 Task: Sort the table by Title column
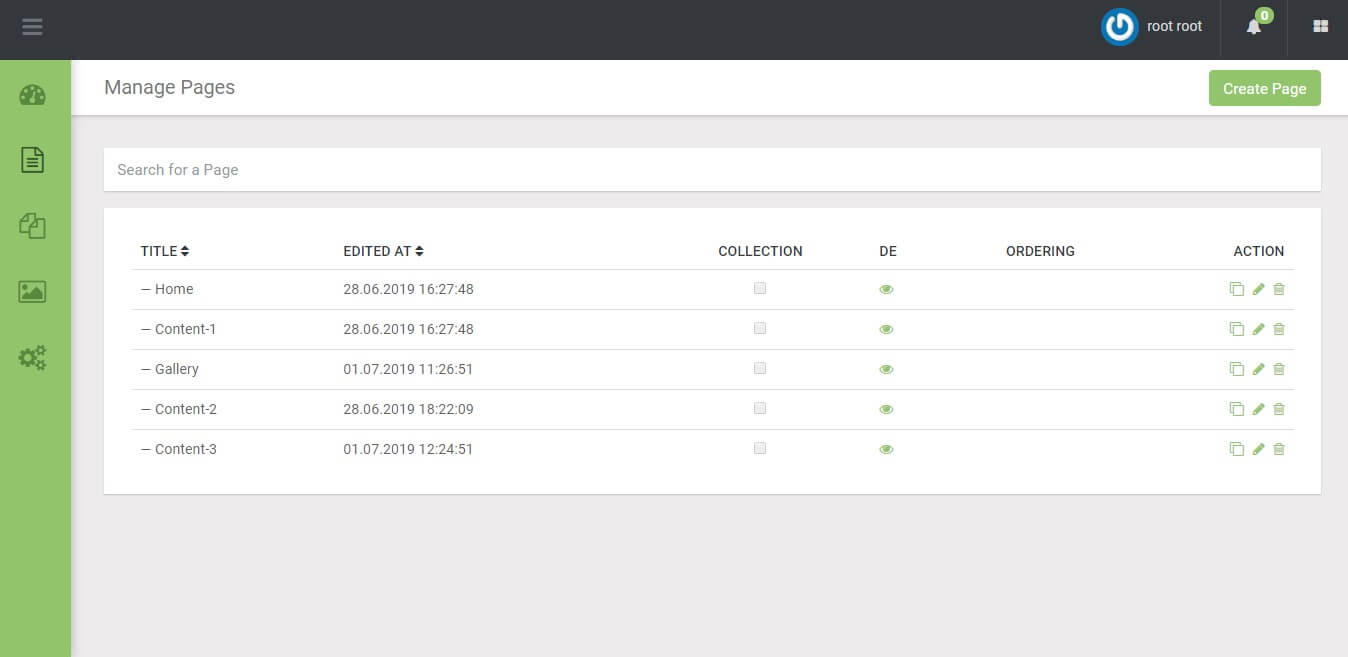[x=165, y=251]
